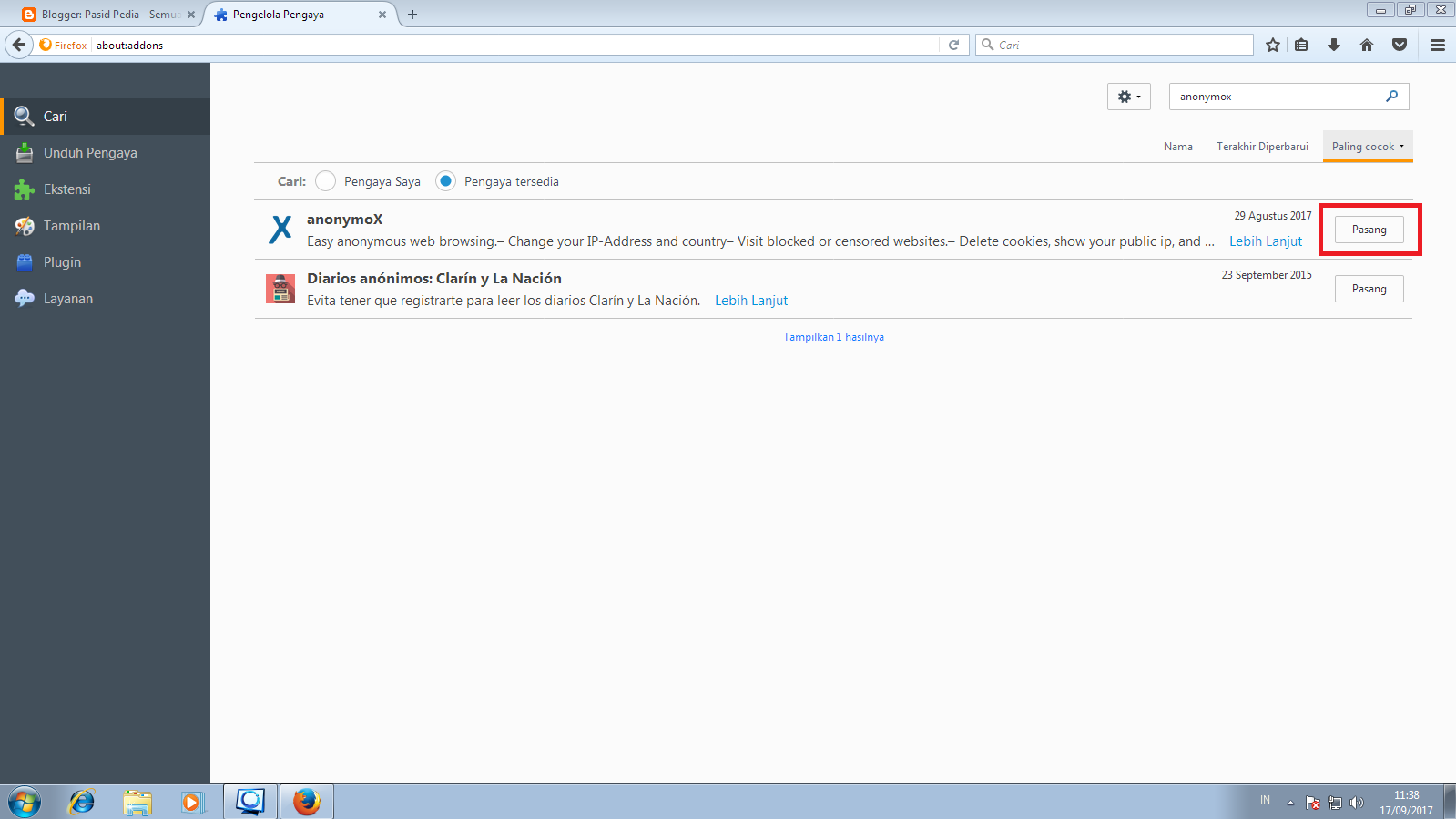The image size is (1456, 819).
Task: Reload the page with the refresh icon
Action: [x=953, y=45]
